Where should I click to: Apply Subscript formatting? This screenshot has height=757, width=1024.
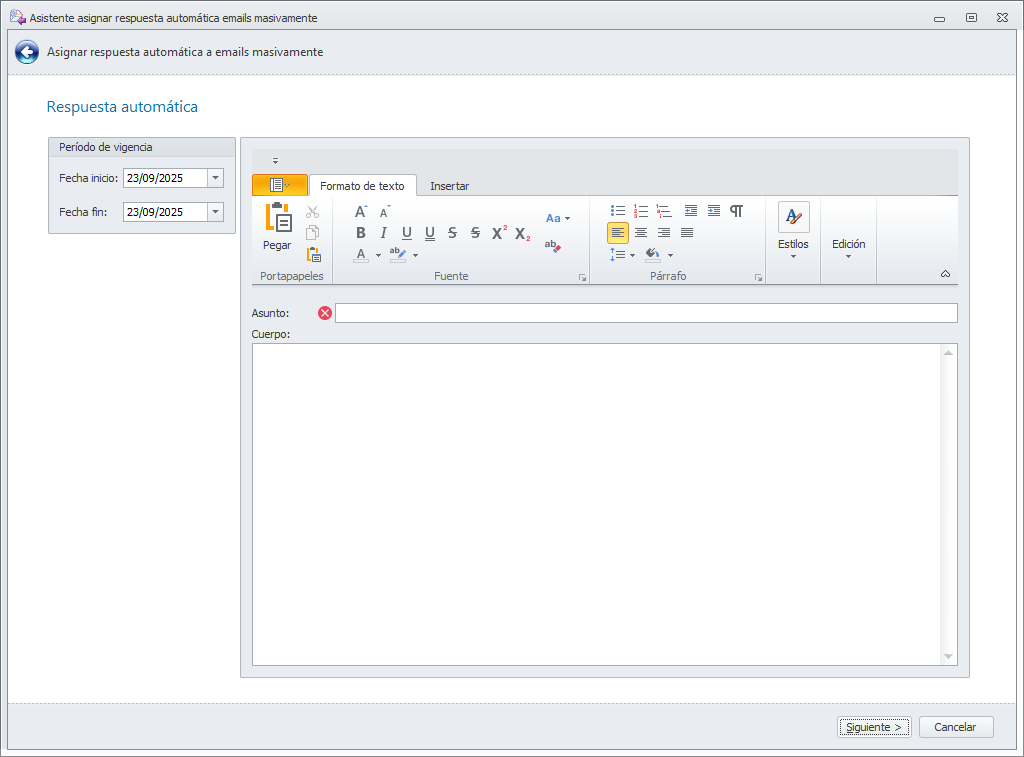(x=522, y=234)
